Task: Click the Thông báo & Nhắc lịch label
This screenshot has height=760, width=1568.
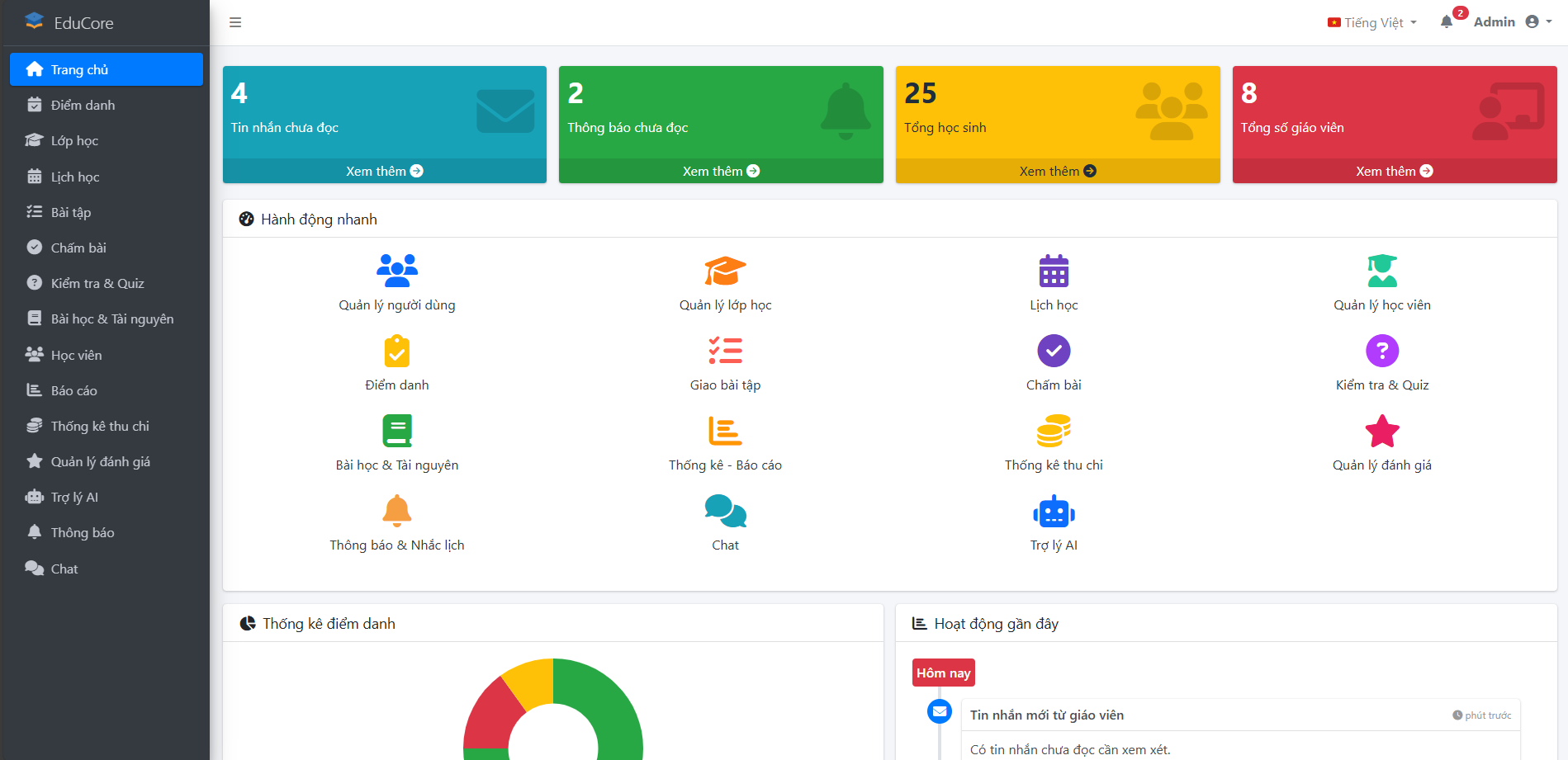Action: point(397,545)
